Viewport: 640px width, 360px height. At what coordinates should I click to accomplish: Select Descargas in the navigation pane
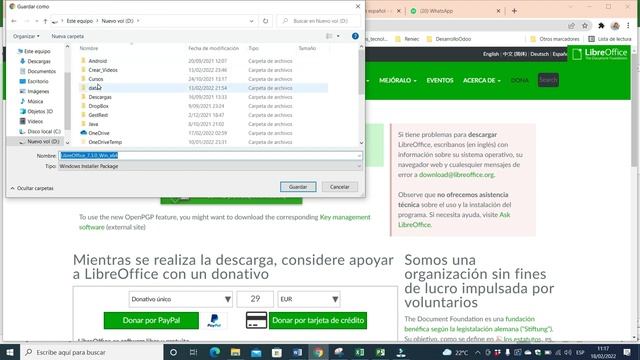39,61
